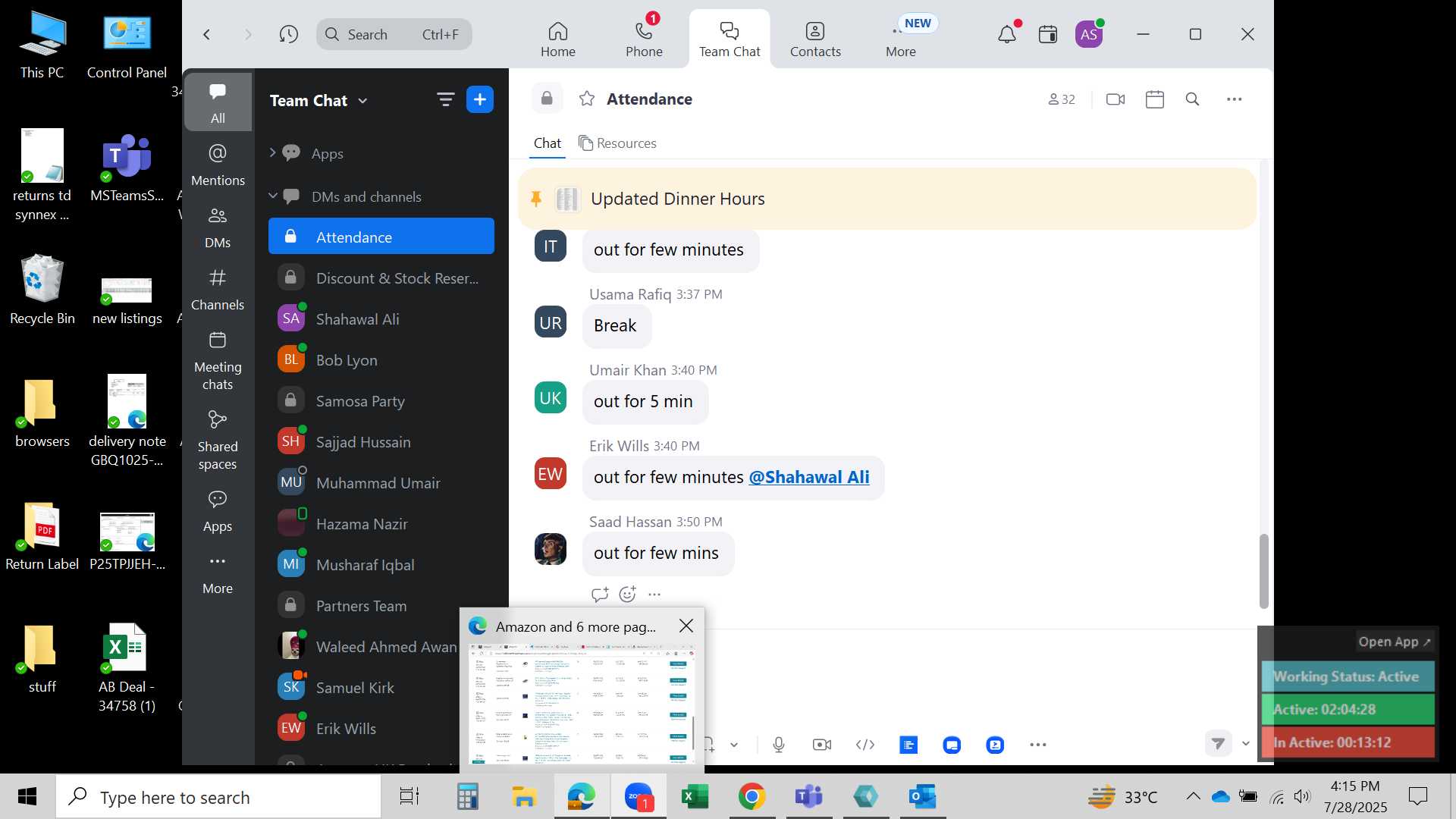Open Meeting chats in the sidebar
1456x819 pixels.
(x=218, y=360)
